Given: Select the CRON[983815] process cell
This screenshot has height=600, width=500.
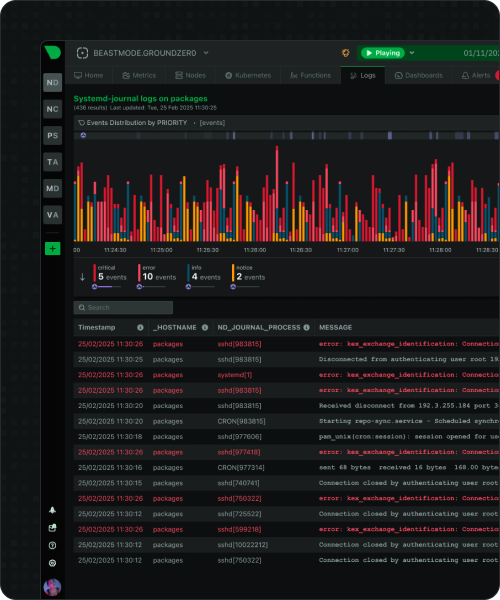Looking at the screenshot, I should [x=241, y=421].
